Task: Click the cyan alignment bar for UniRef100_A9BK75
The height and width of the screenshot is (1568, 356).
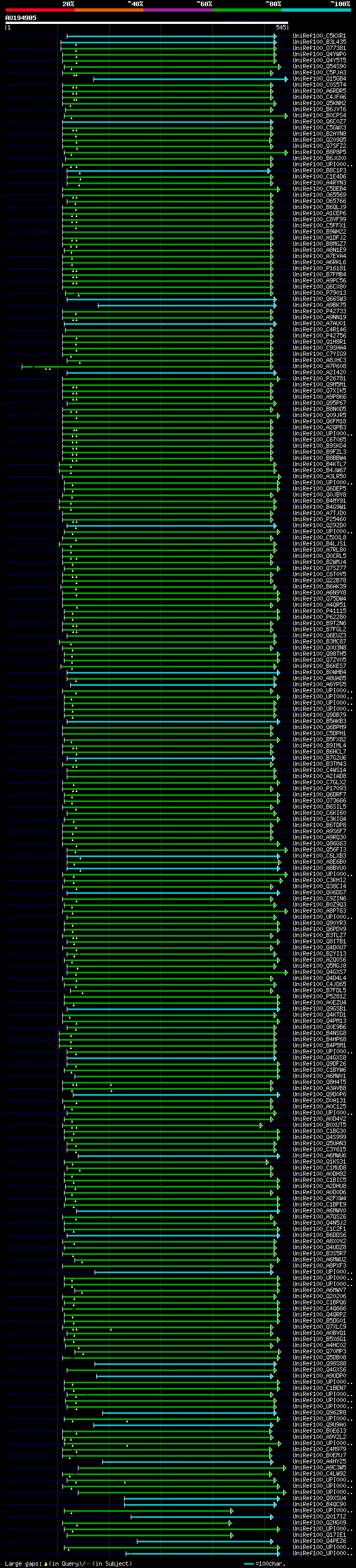Action: pos(187,305)
